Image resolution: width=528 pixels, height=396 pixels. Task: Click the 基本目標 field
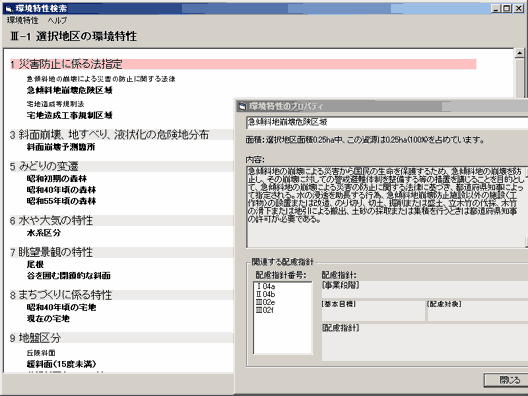pos(373,311)
